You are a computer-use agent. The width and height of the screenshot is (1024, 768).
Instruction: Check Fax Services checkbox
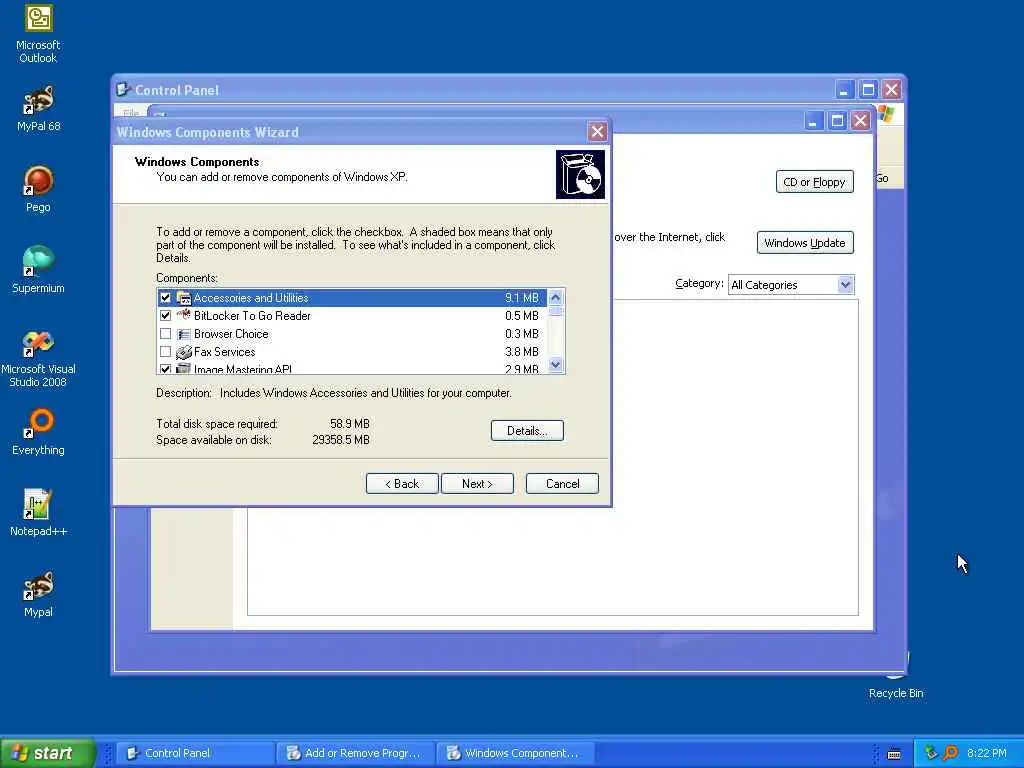165,352
